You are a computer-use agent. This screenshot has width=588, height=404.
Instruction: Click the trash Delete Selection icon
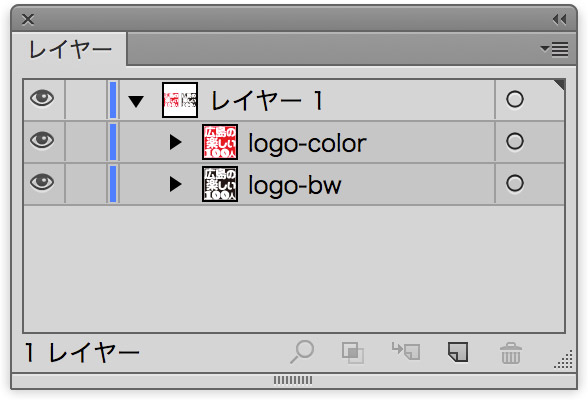pos(511,353)
